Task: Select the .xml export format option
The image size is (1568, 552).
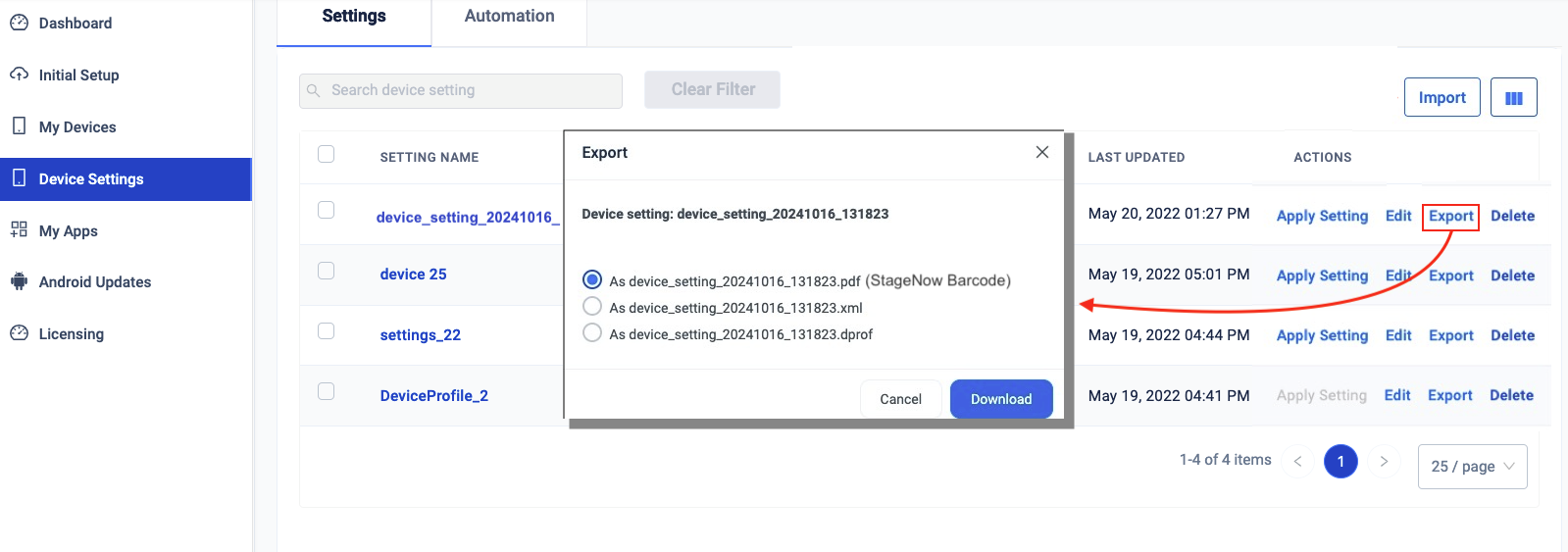Action: (592, 307)
